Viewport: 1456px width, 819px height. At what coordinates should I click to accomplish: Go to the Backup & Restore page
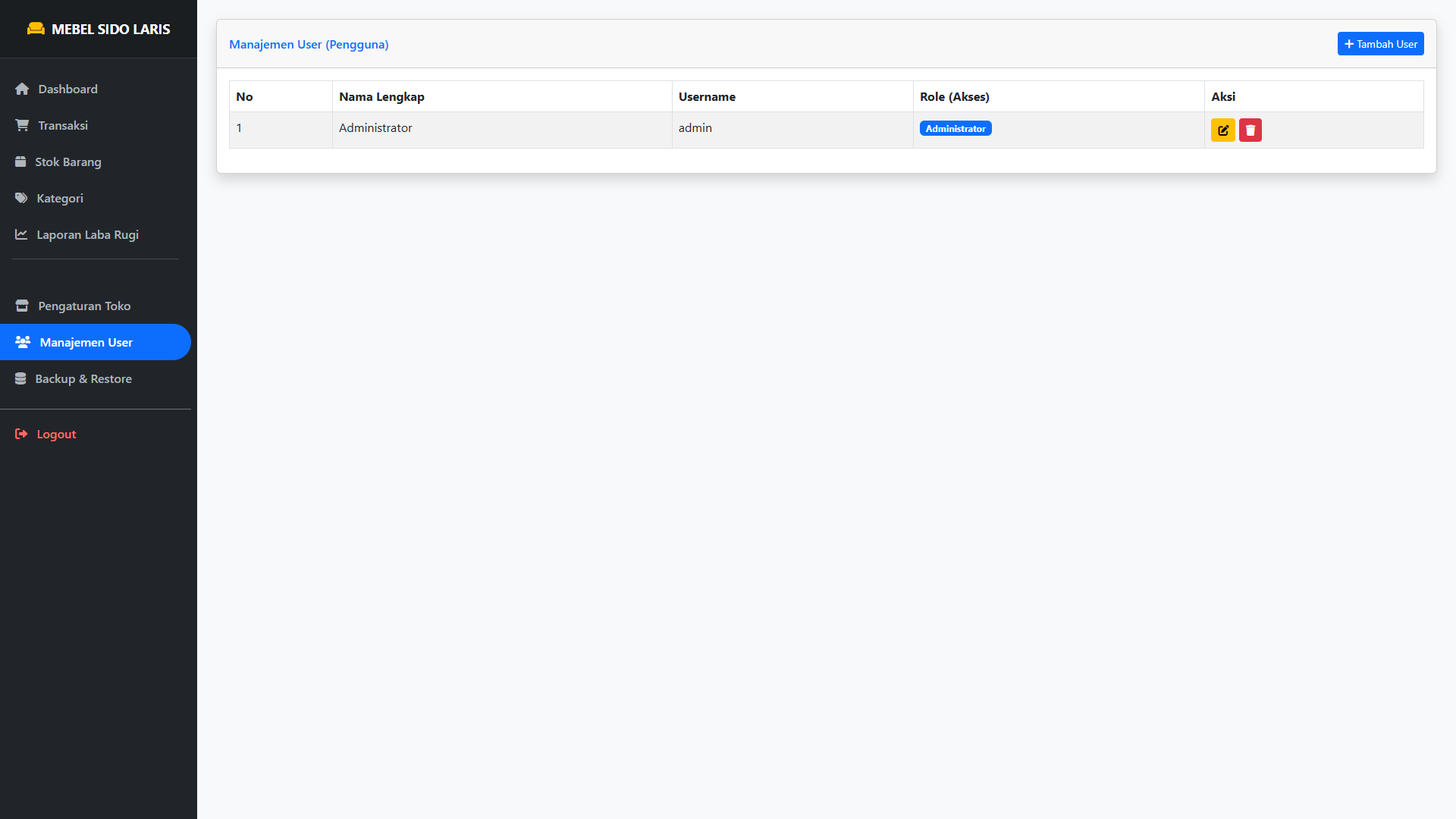coord(83,379)
